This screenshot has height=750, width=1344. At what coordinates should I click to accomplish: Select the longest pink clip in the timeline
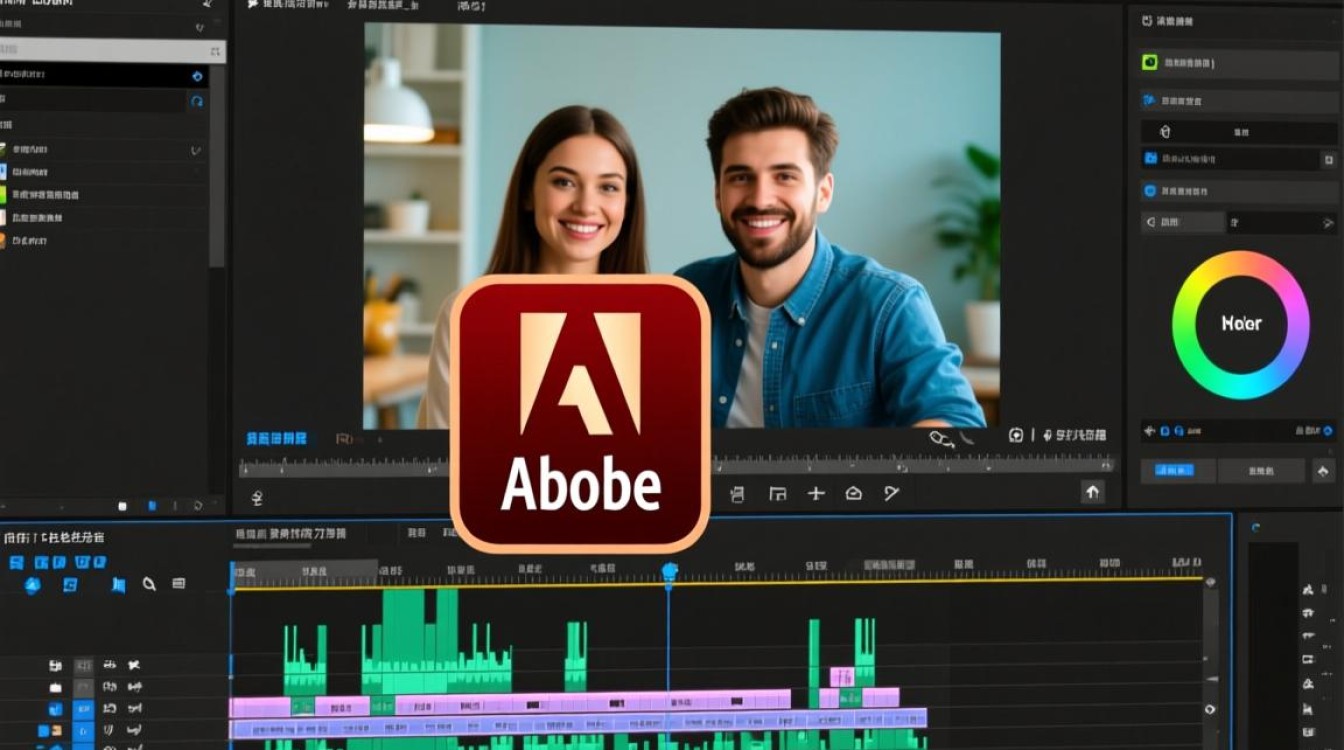click(x=592, y=702)
